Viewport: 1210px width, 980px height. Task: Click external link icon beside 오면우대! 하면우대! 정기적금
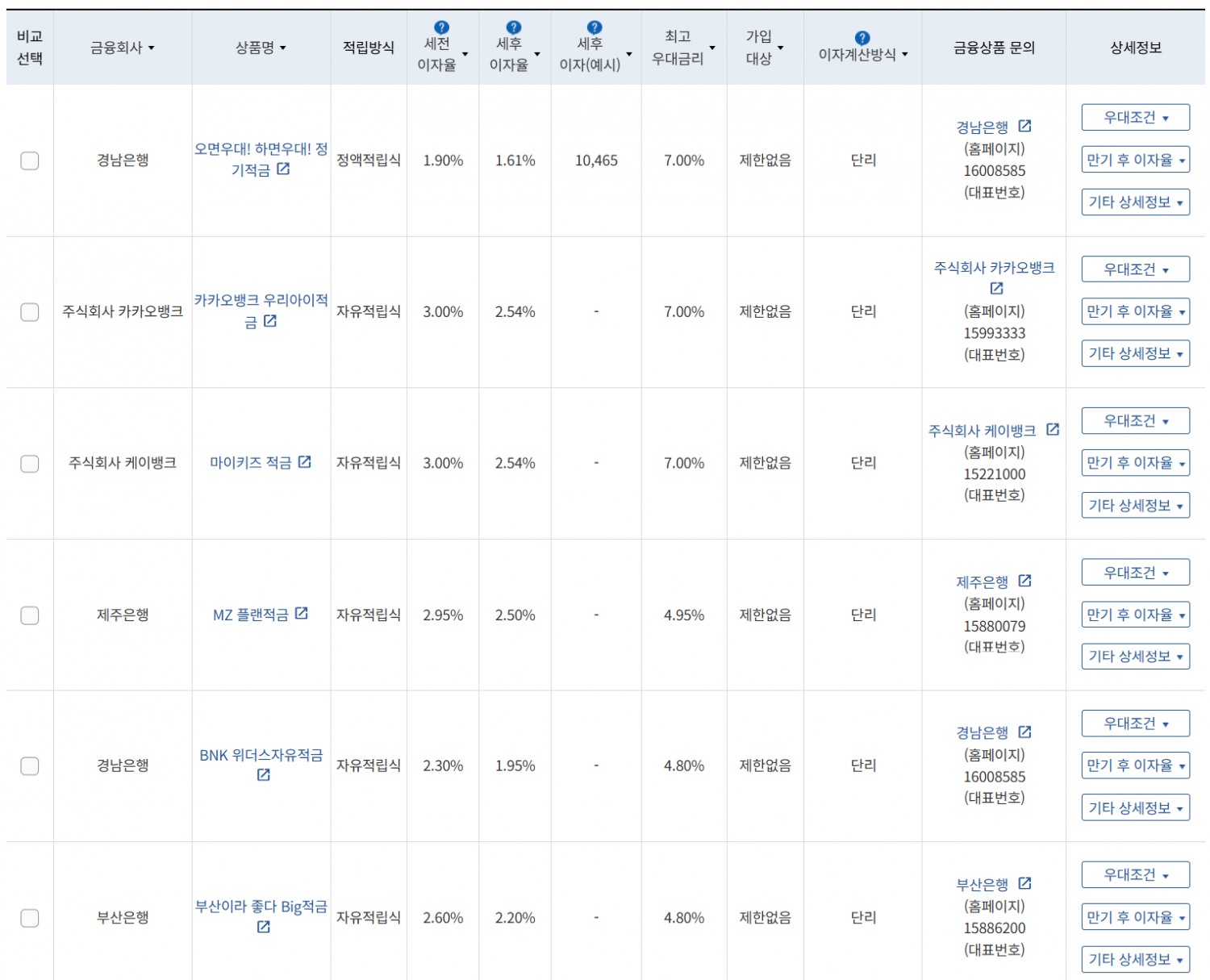coord(283,169)
